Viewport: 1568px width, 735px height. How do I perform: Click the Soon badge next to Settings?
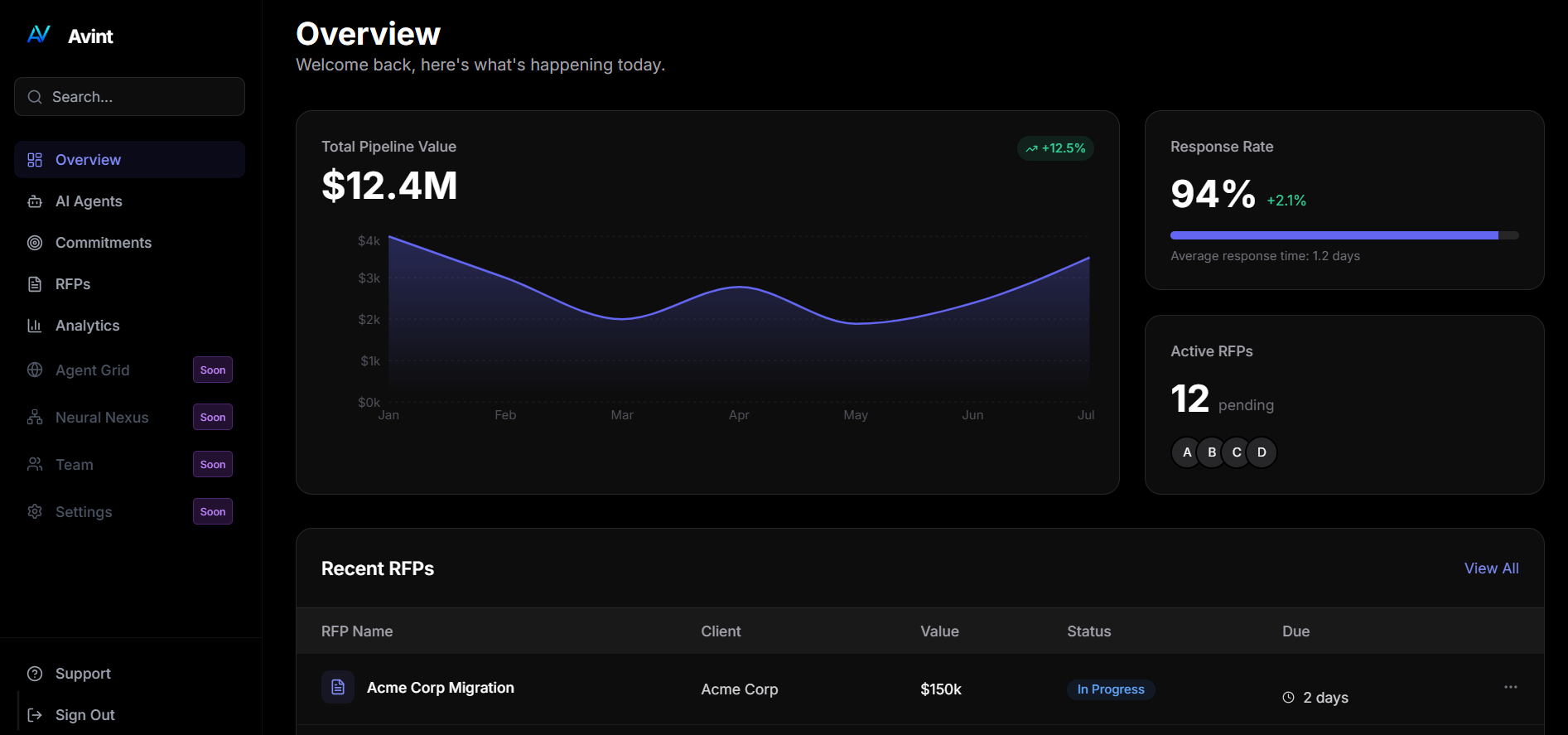click(x=213, y=512)
